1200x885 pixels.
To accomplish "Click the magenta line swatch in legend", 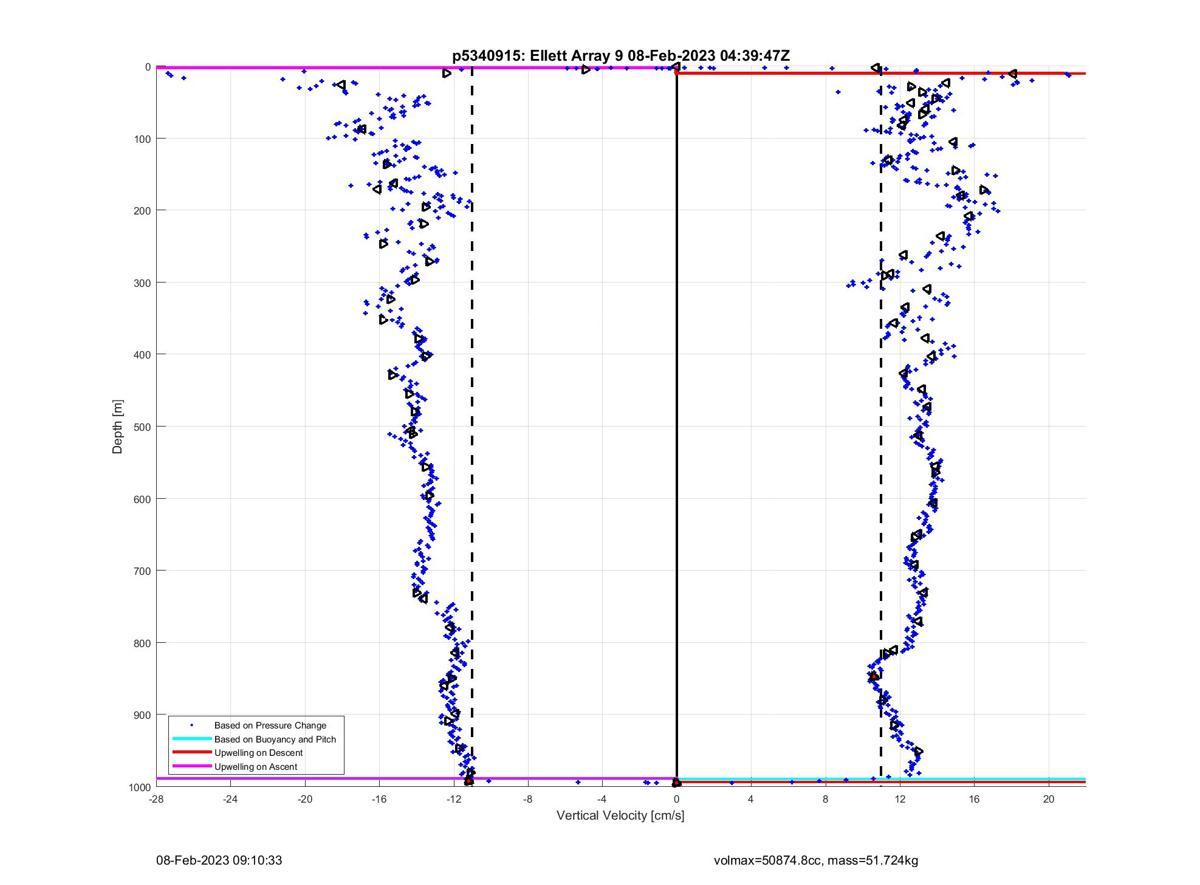I will point(191,767).
